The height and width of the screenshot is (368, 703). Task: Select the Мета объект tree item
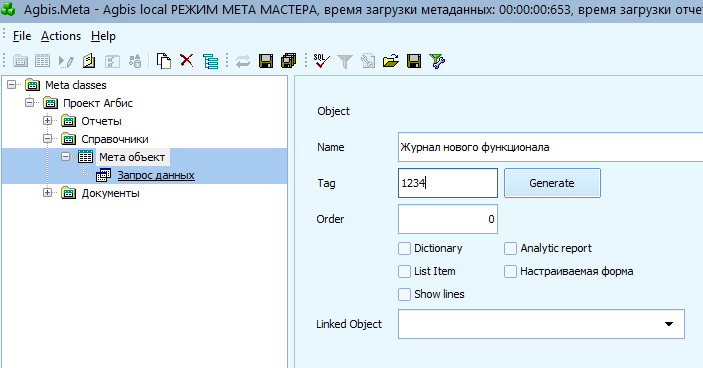(x=132, y=157)
